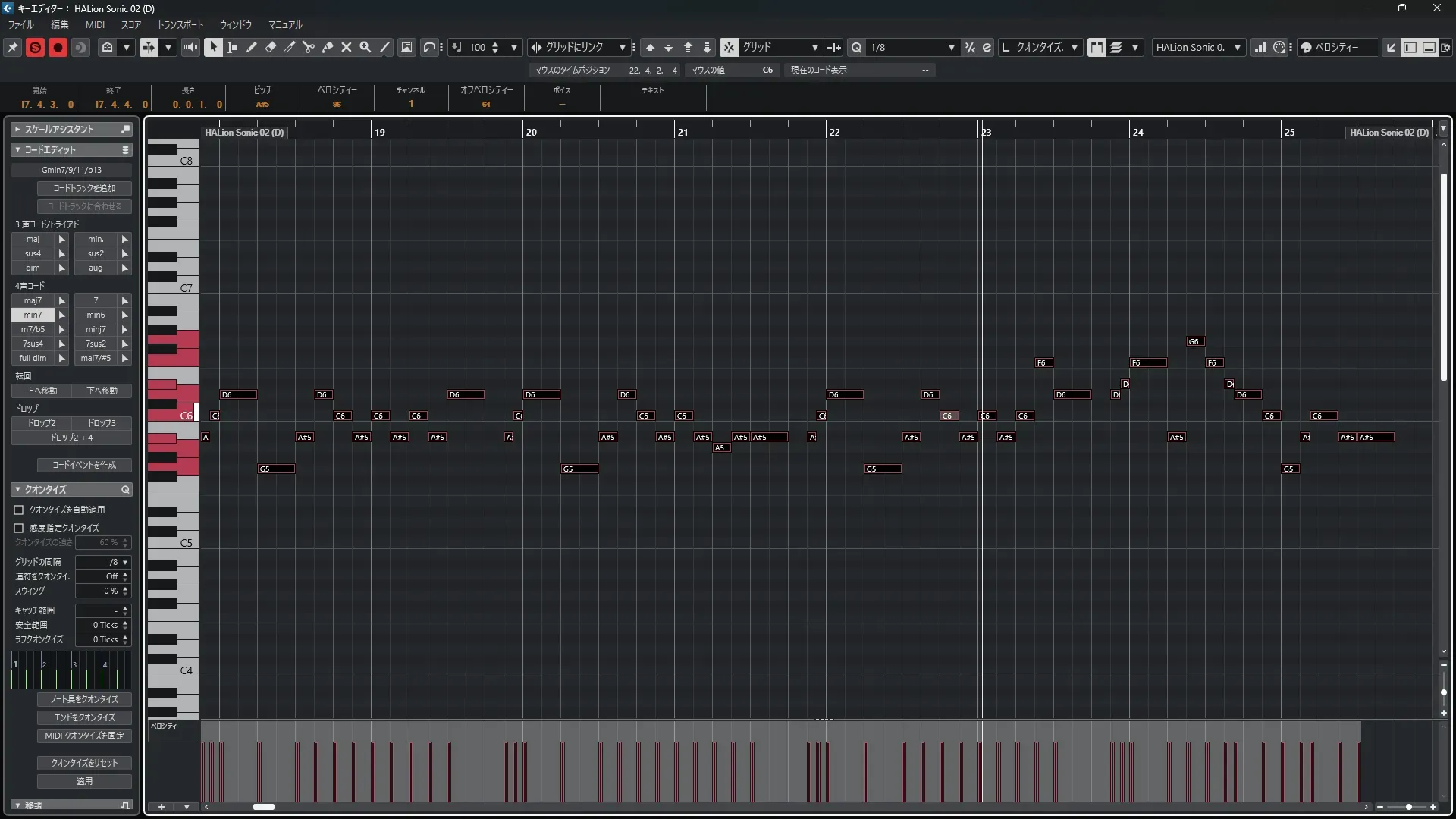Enable クオンタイズを自動適用 checkbox
The height and width of the screenshot is (819, 1456).
pos(19,510)
